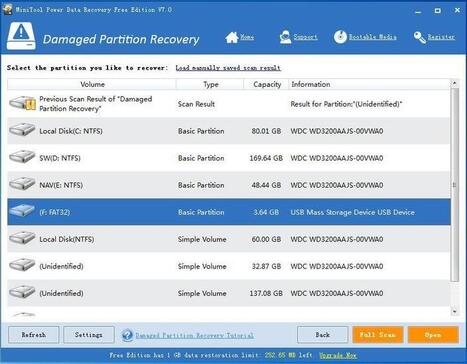Click Load manually saved scan result link
The height and width of the screenshot is (364, 467).
point(228,68)
